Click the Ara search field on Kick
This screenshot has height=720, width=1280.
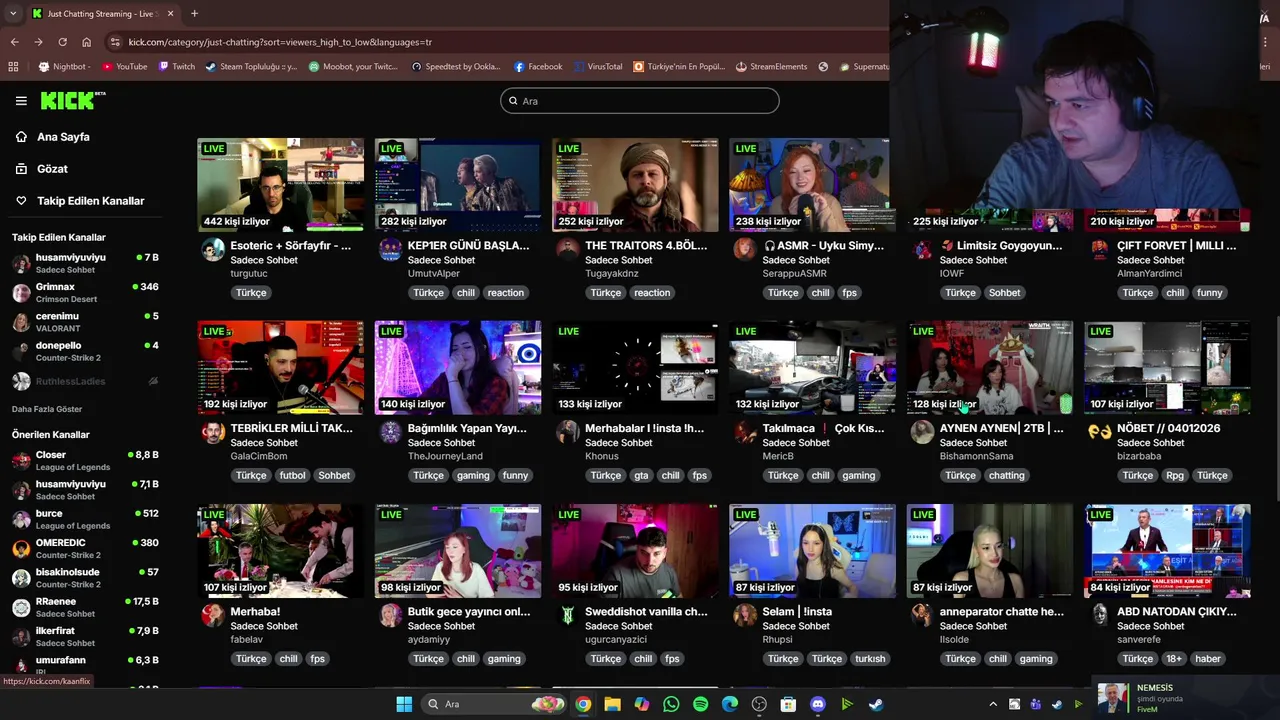pos(640,101)
